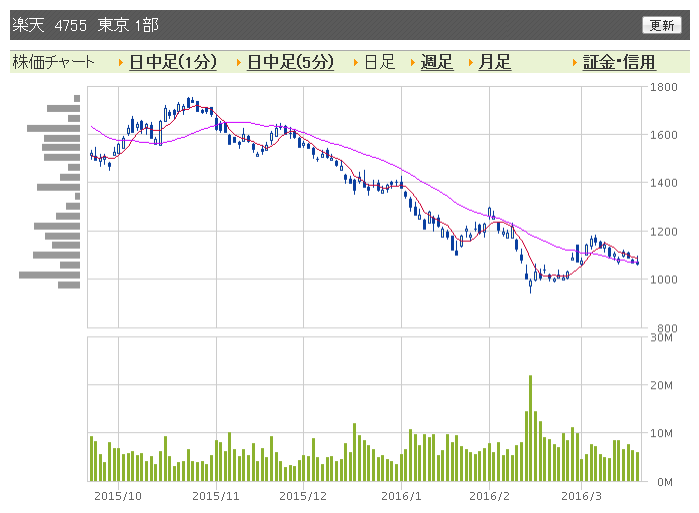Switch to 日中足(5分) chart view
The width and height of the screenshot is (699, 513).
[290, 62]
